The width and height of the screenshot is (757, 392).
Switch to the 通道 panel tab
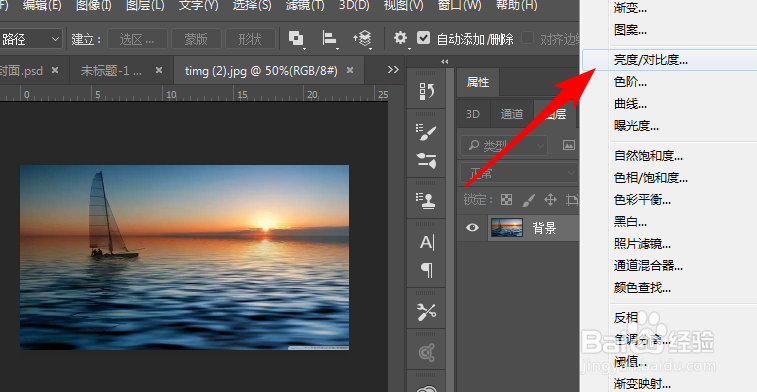[512, 114]
